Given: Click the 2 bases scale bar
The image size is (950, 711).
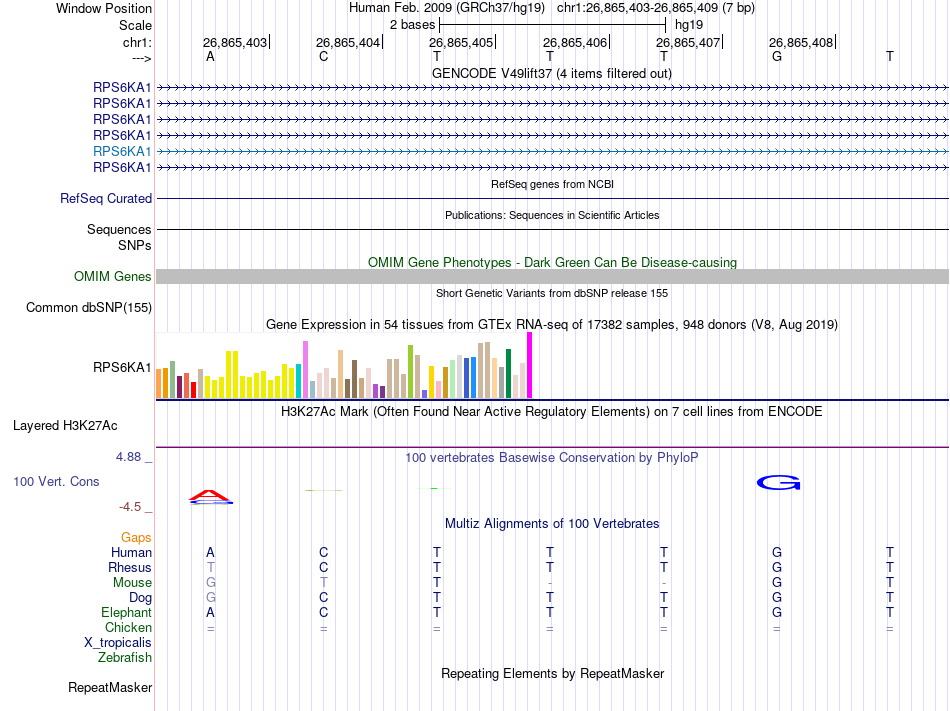Looking at the screenshot, I should 553,25.
